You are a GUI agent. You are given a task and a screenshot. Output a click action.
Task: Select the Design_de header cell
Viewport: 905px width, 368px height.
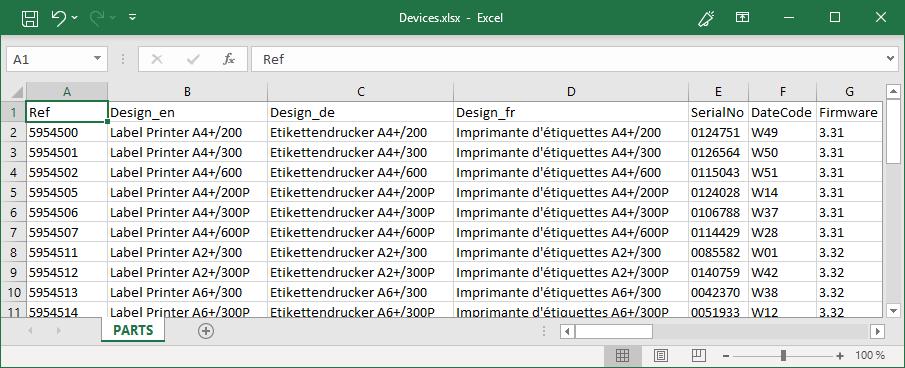coord(361,112)
